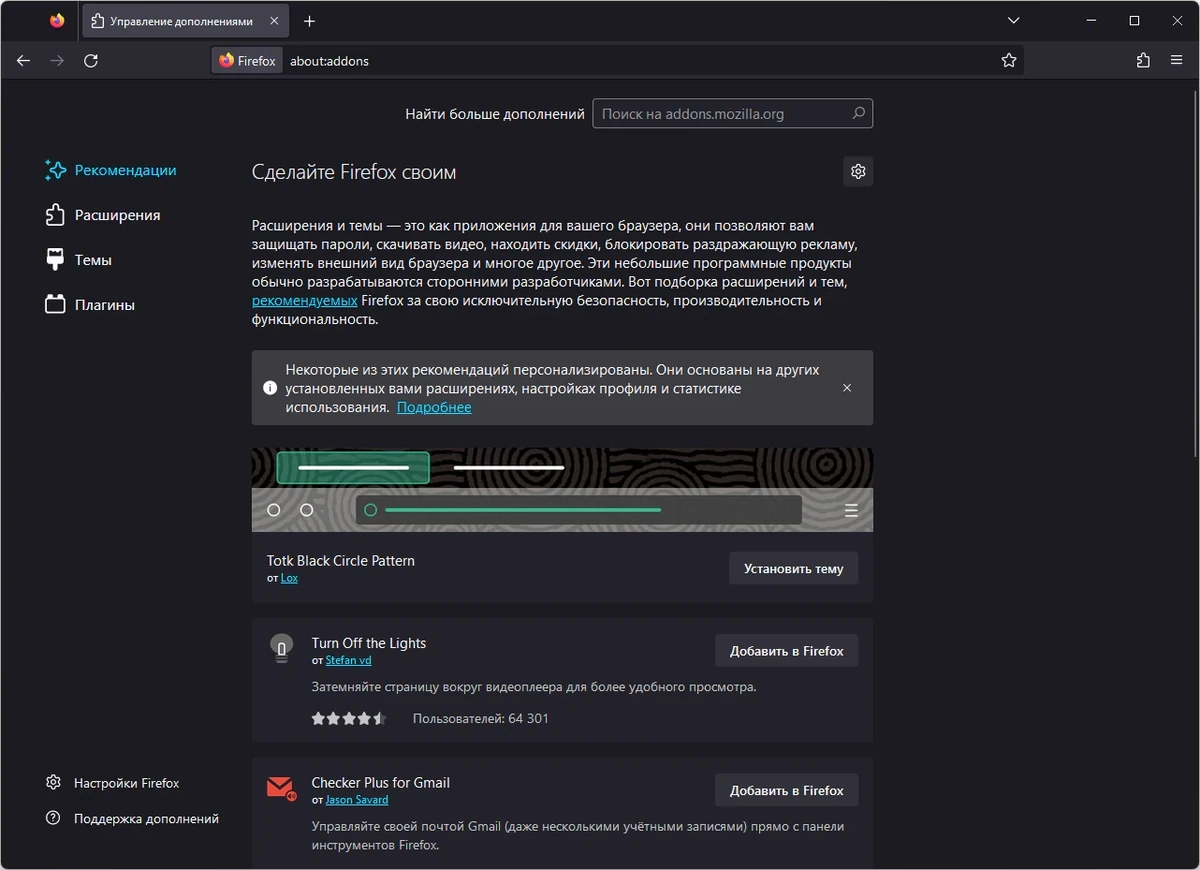This screenshot has height=870, width=1200.
Task: Open Поддержка дополнений in sidebar
Action: [x=132, y=818]
